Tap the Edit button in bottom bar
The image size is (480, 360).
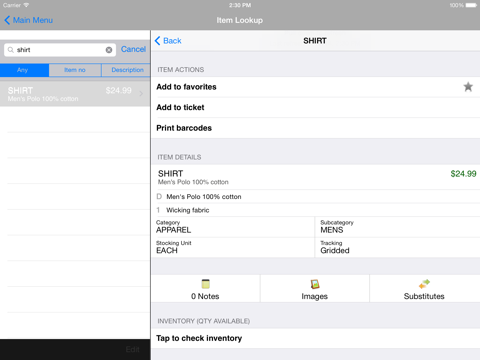[132, 349]
